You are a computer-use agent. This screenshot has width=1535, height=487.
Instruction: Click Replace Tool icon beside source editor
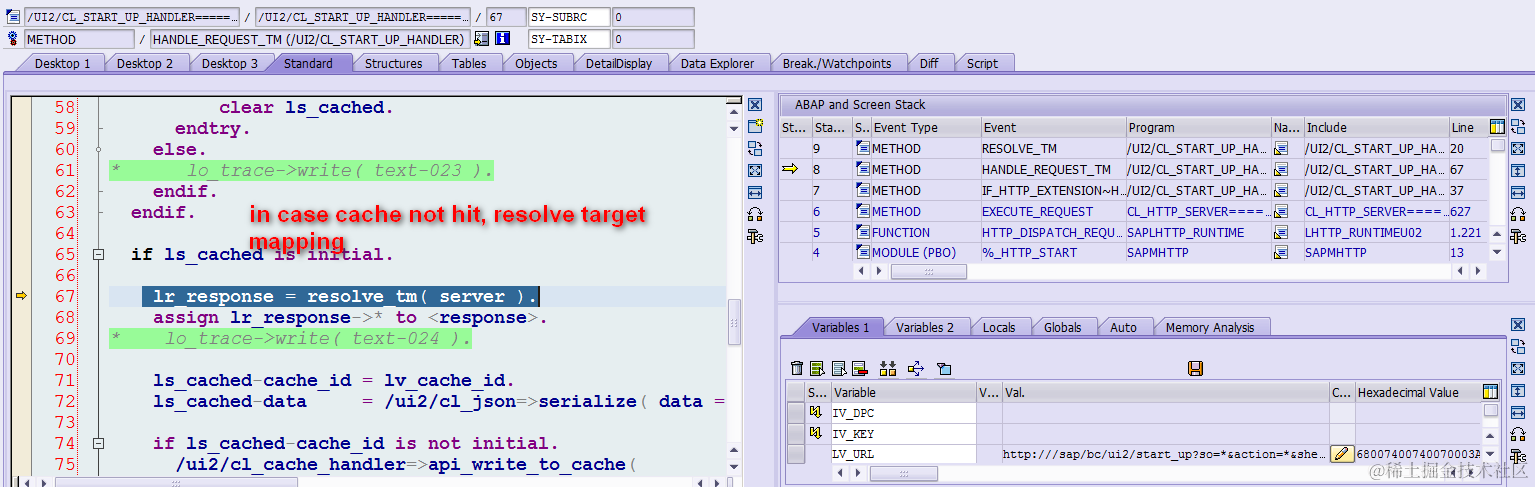click(755, 148)
